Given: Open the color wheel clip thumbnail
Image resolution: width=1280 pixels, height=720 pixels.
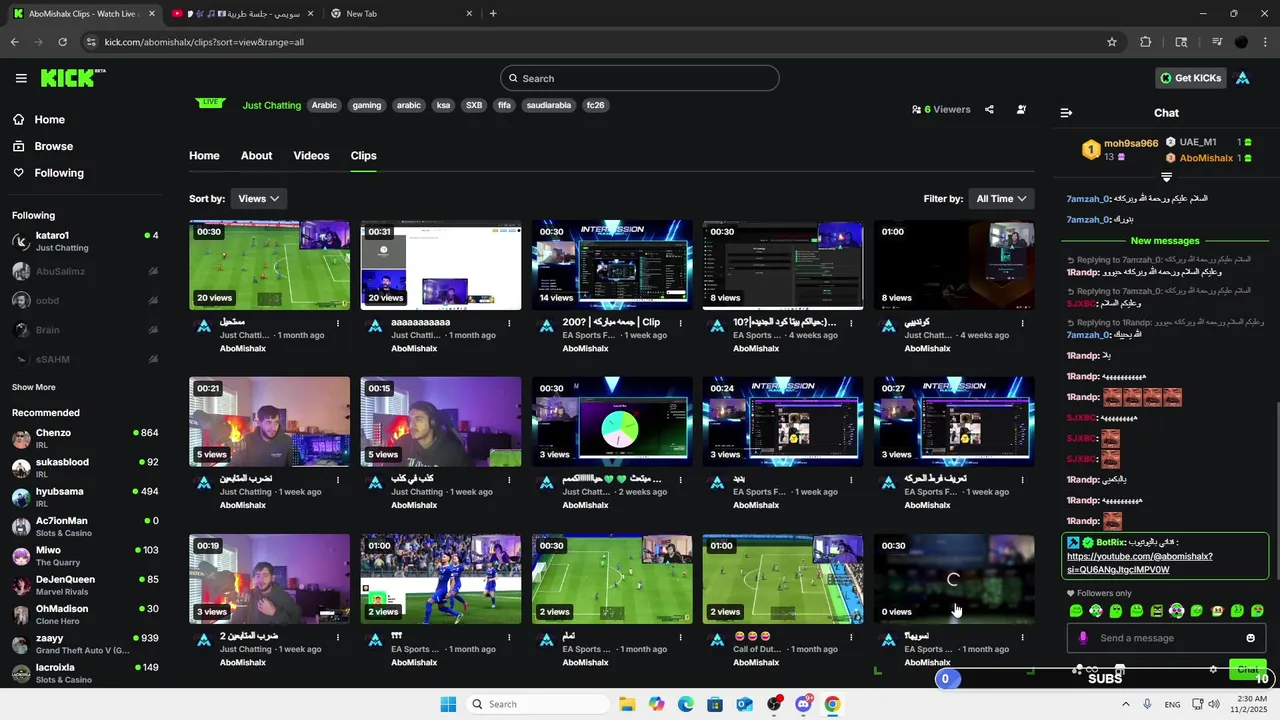Looking at the screenshot, I should coord(612,422).
